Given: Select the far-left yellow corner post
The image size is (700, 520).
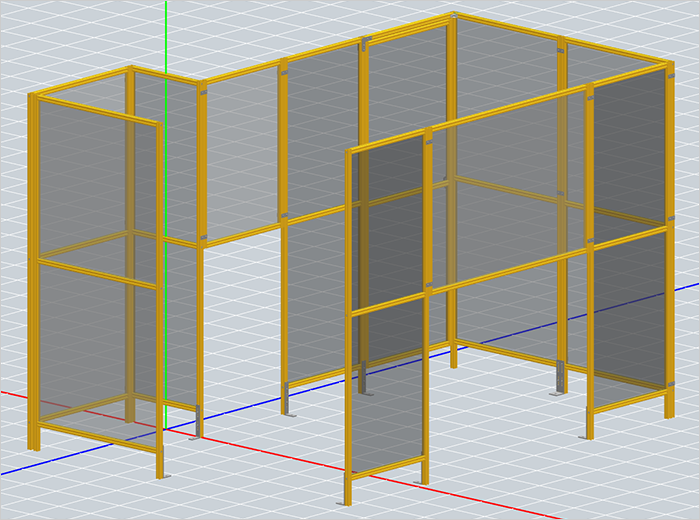Looking at the screenshot, I should pos(35,270).
